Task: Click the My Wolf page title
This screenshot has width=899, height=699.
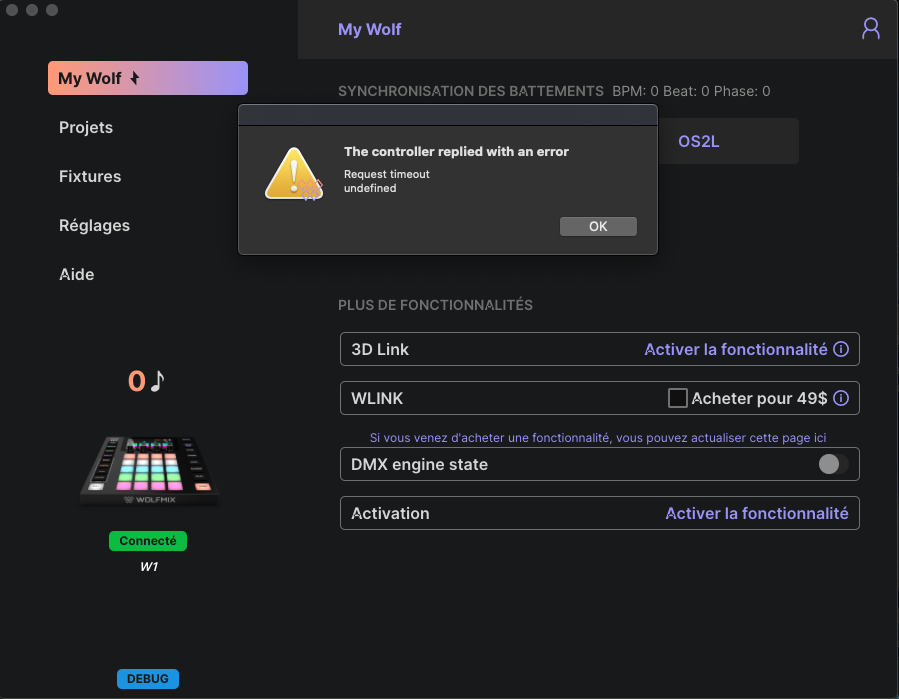Action: (370, 29)
